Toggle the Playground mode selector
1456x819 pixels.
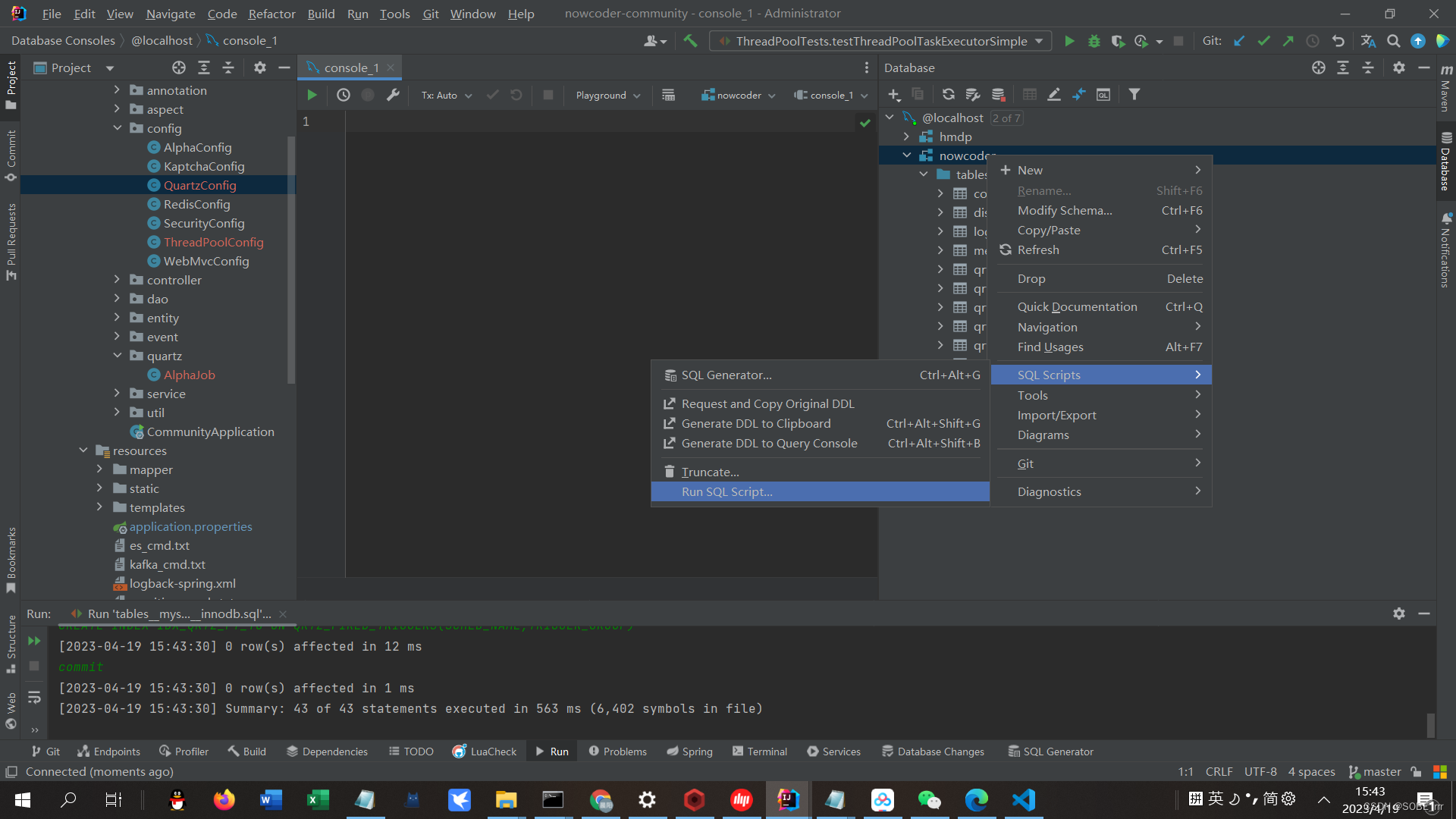(607, 94)
